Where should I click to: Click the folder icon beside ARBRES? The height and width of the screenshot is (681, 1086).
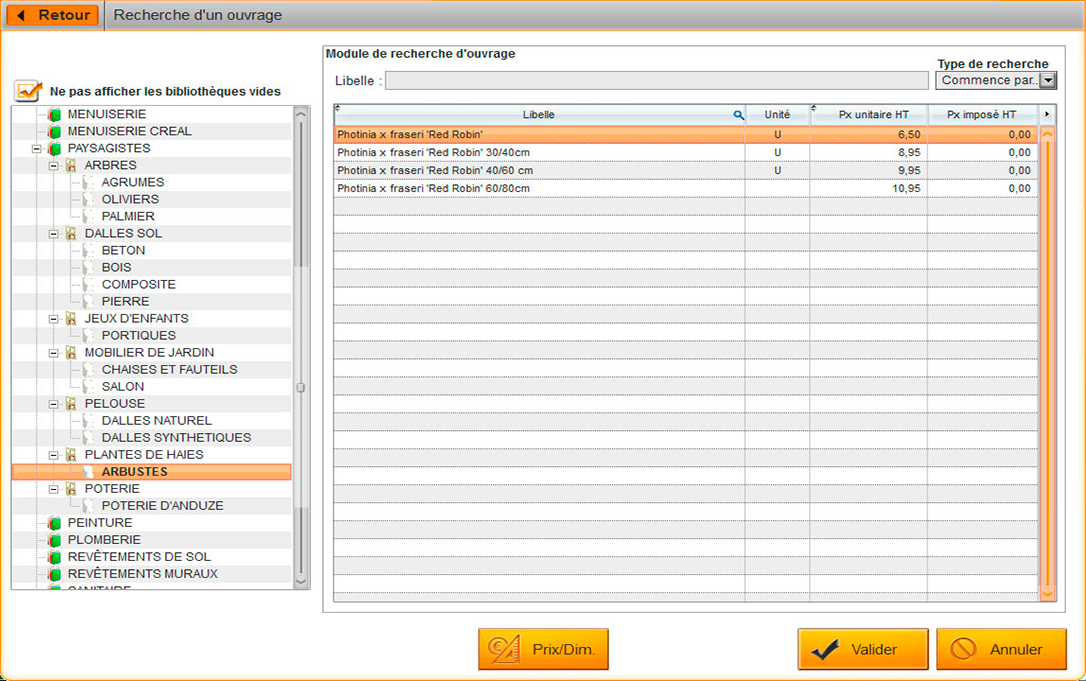pos(70,165)
